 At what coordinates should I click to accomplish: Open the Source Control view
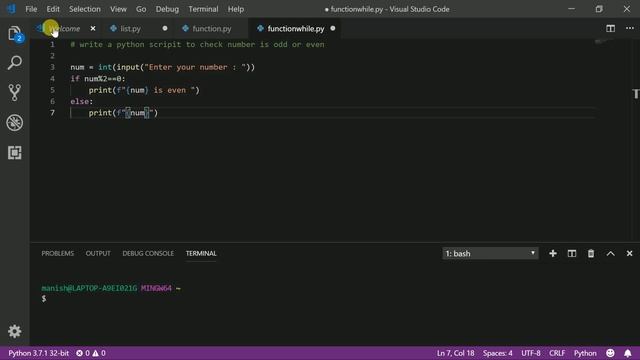15,93
